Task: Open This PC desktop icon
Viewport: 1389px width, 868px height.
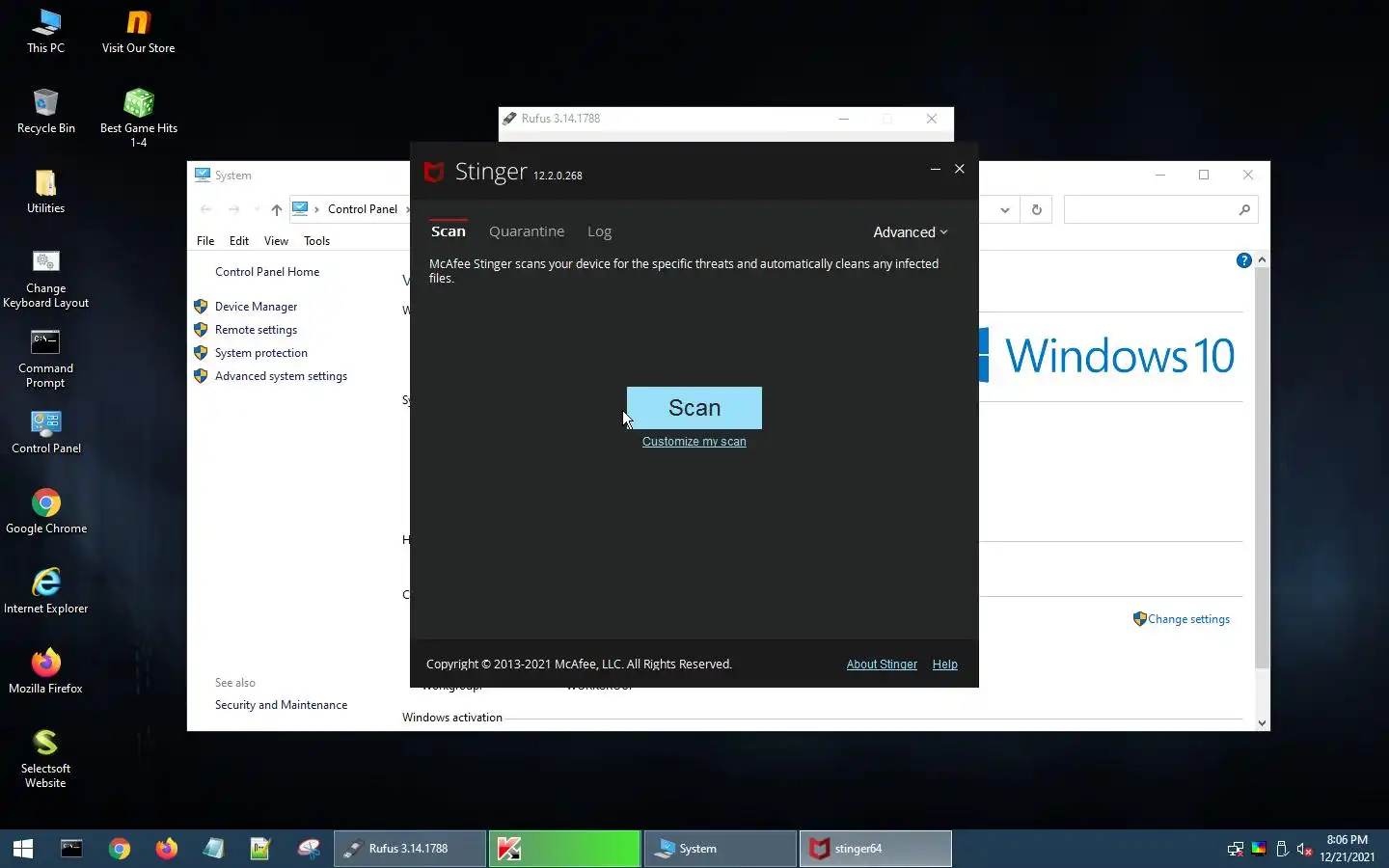Action: (45, 32)
